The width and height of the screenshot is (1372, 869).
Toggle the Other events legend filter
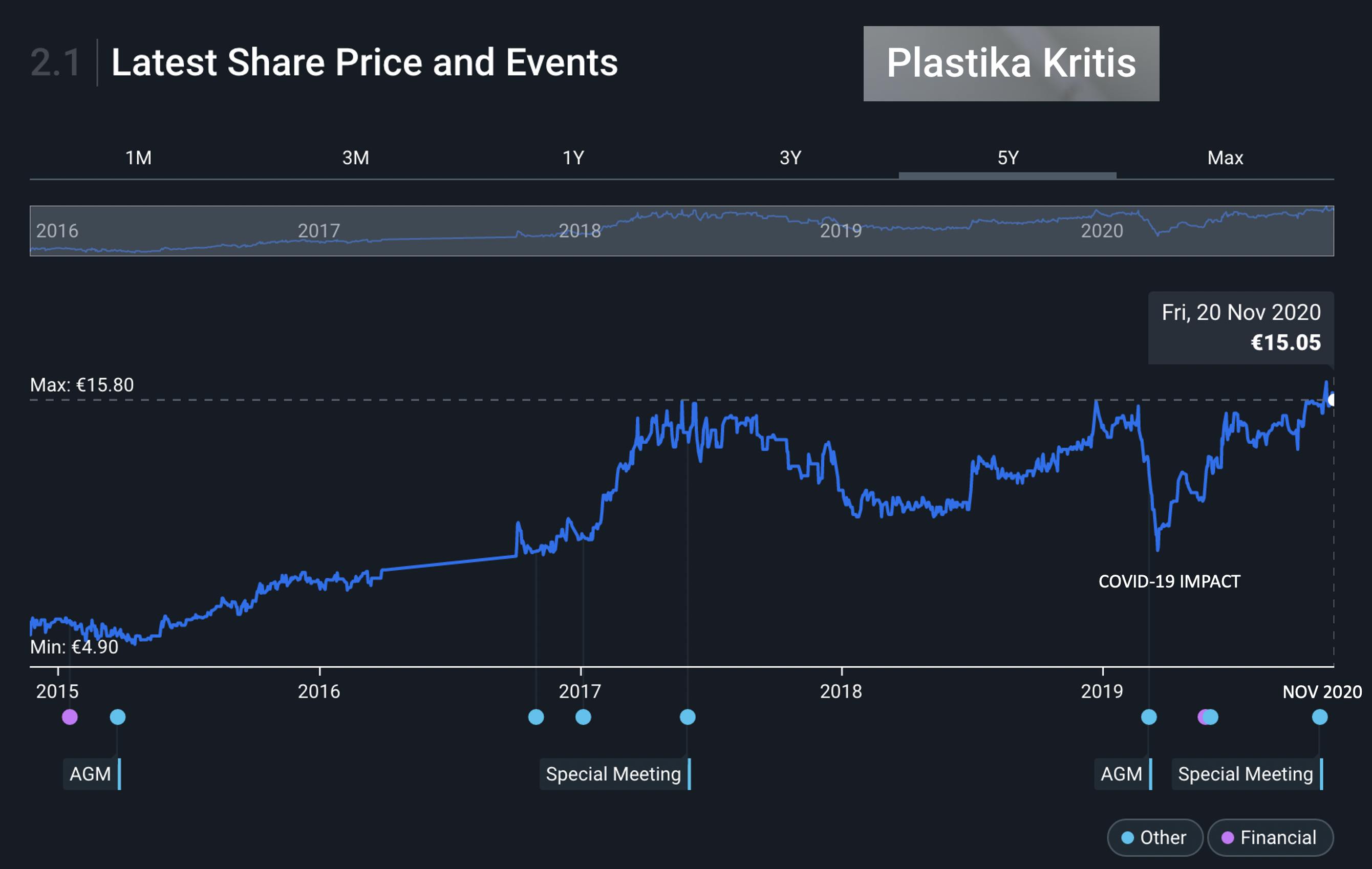(1154, 838)
